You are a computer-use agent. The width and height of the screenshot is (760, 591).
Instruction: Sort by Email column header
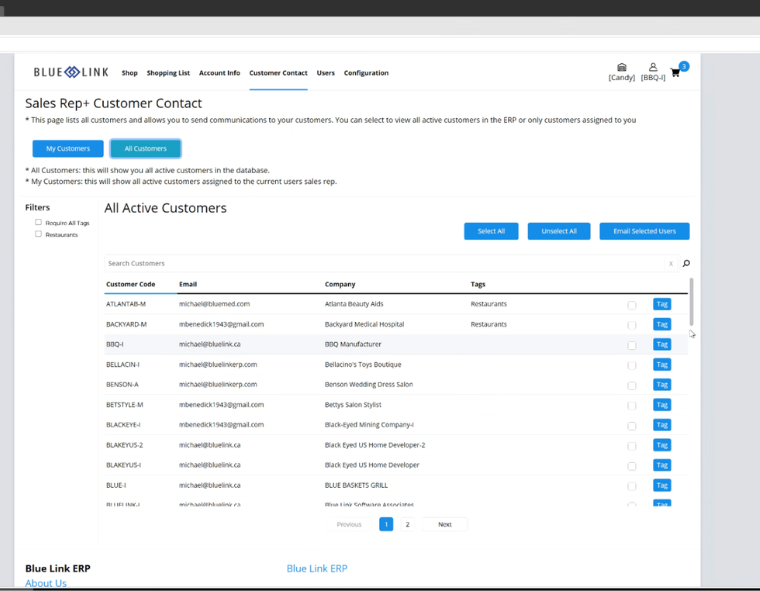188,284
